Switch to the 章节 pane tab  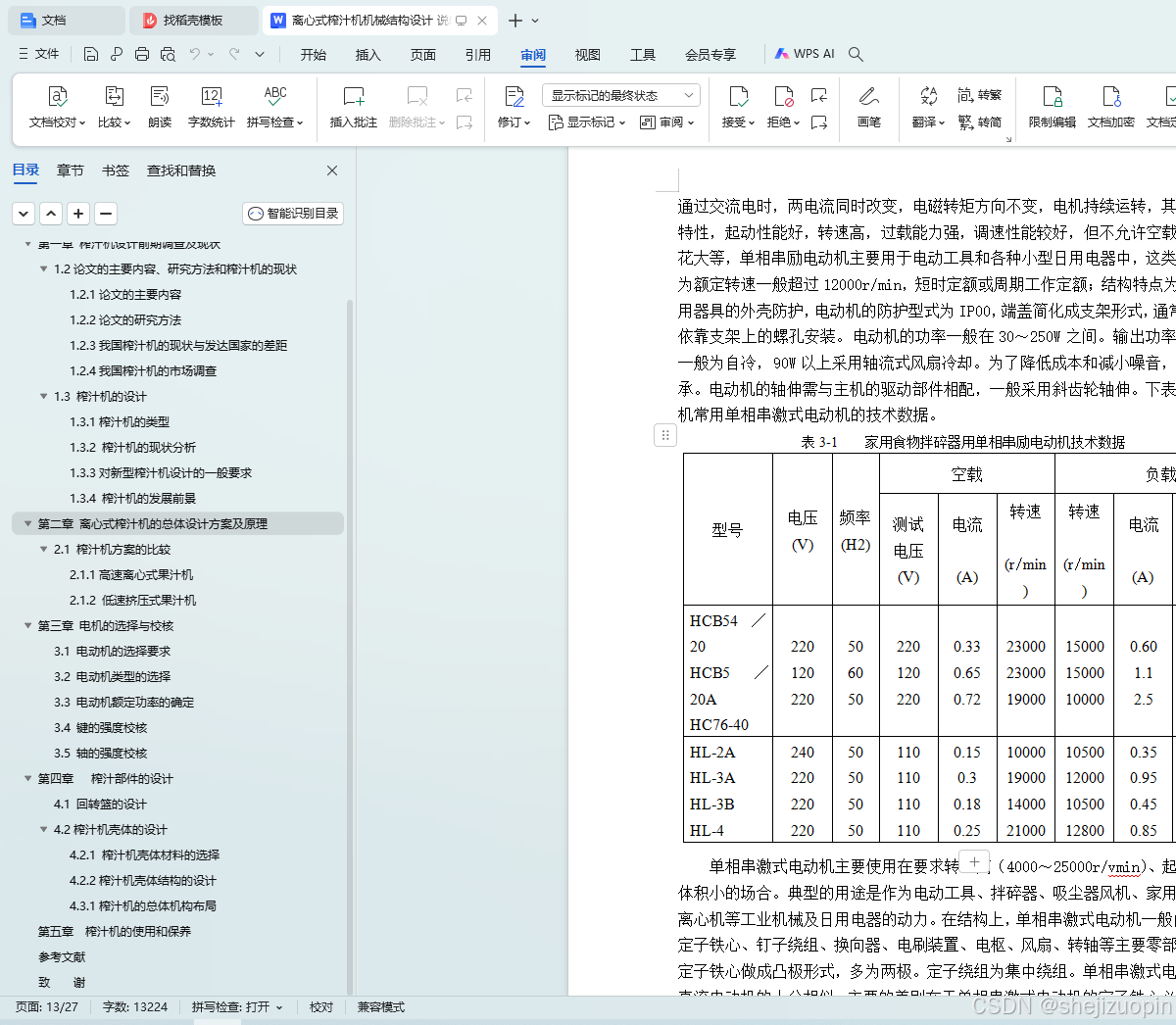71,171
